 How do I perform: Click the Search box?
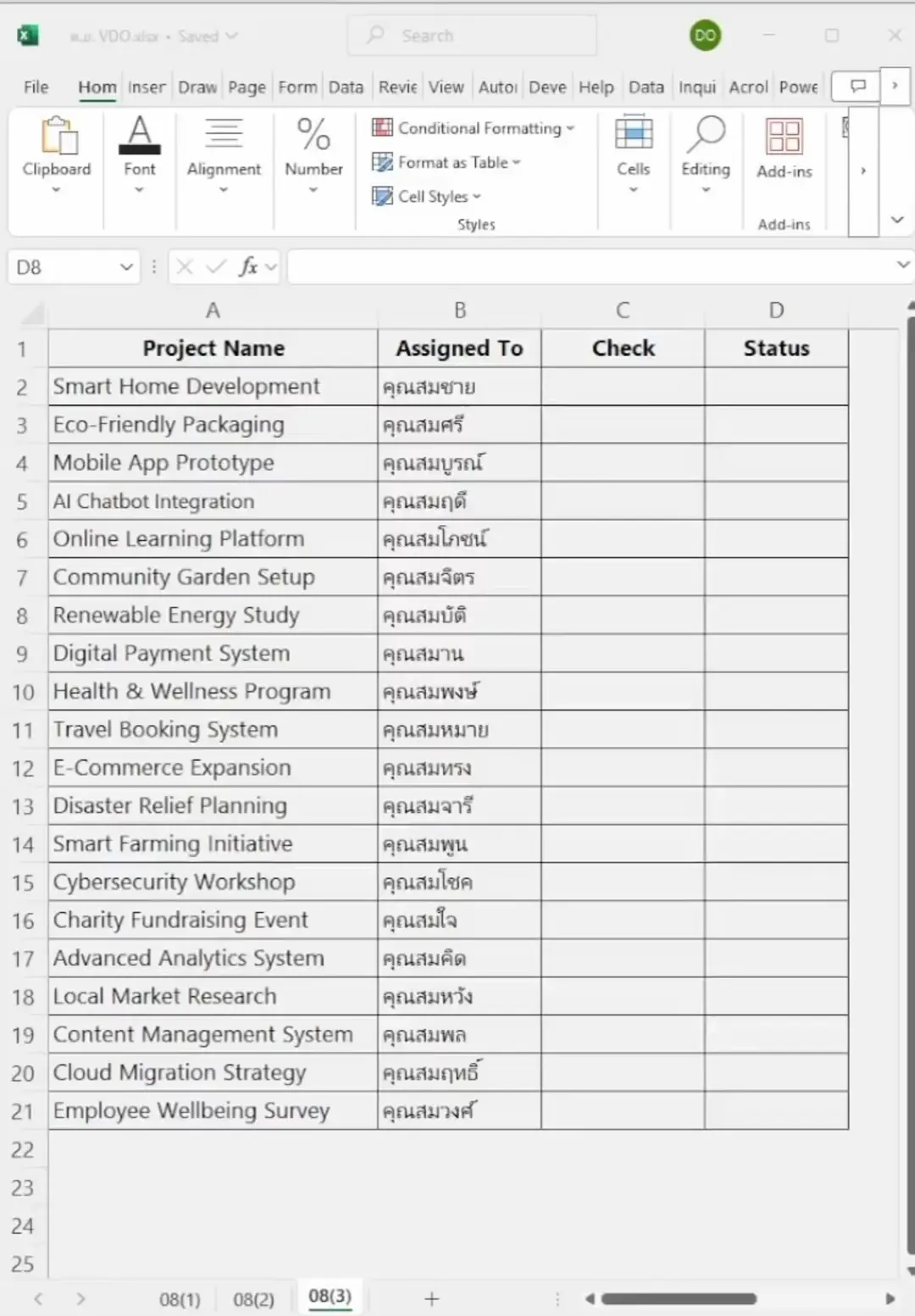click(x=472, y=36)
